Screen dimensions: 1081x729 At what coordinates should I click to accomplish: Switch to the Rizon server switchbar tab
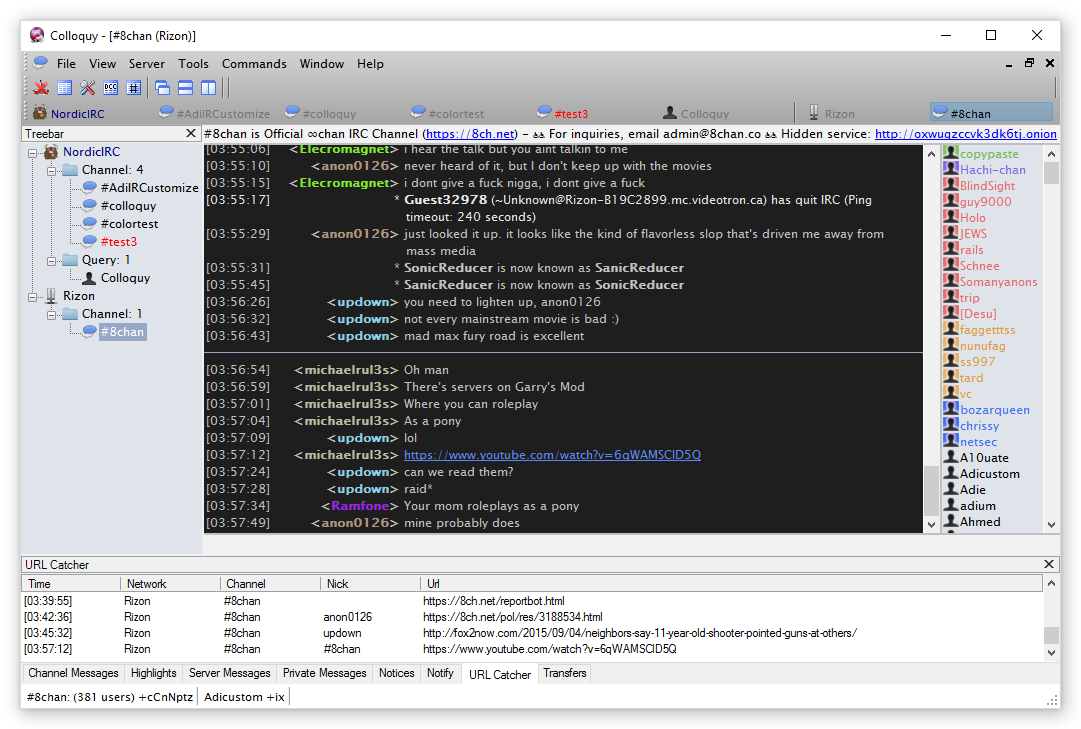coord(864,112)
